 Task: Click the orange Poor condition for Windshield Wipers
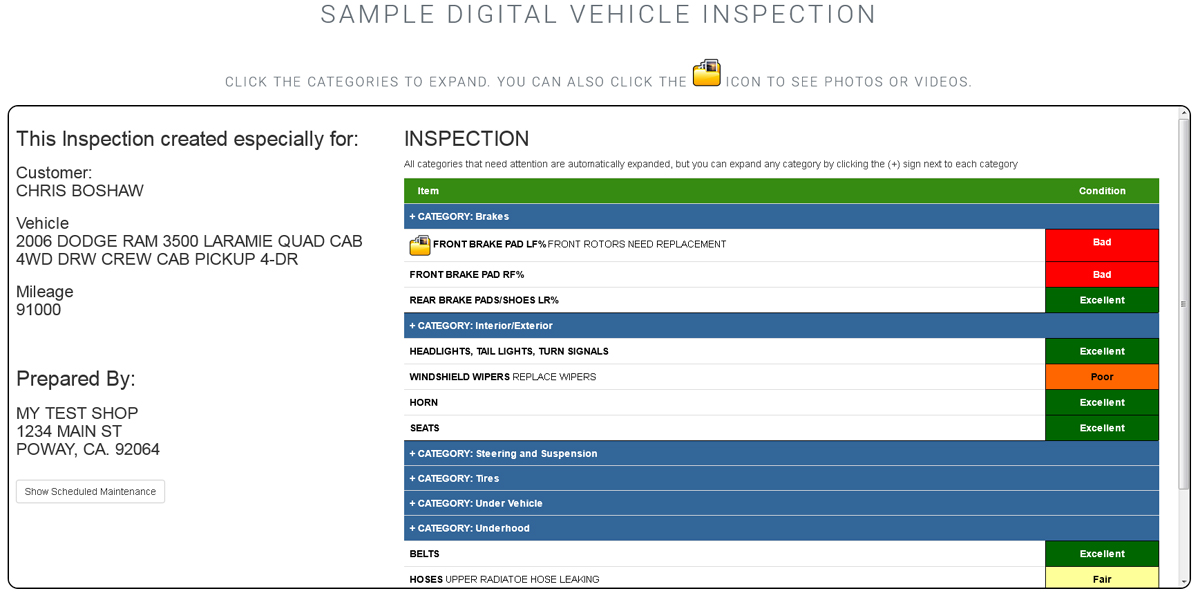pos(1101,378)
